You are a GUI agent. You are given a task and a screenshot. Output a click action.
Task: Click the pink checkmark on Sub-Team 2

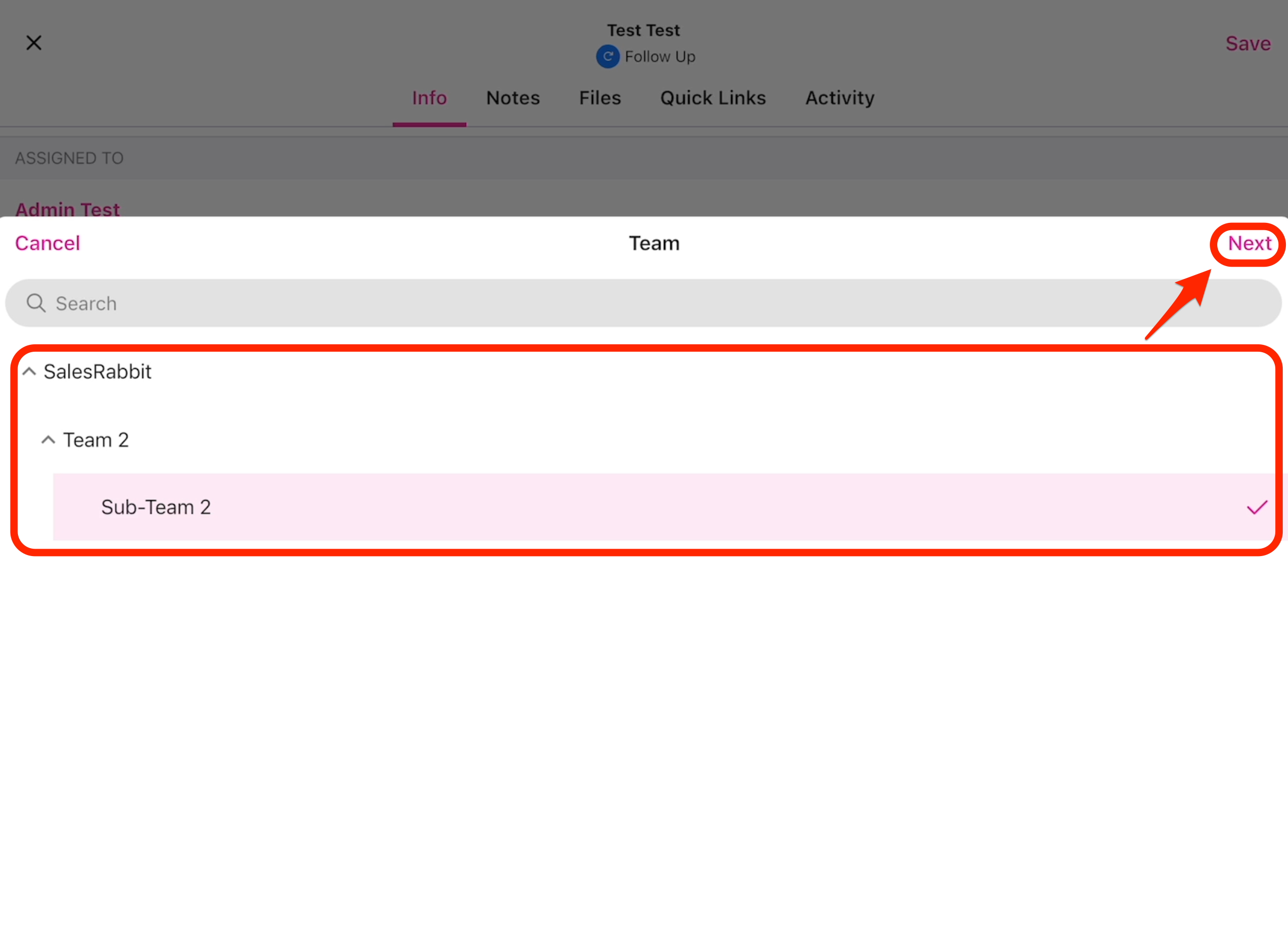1257,506
